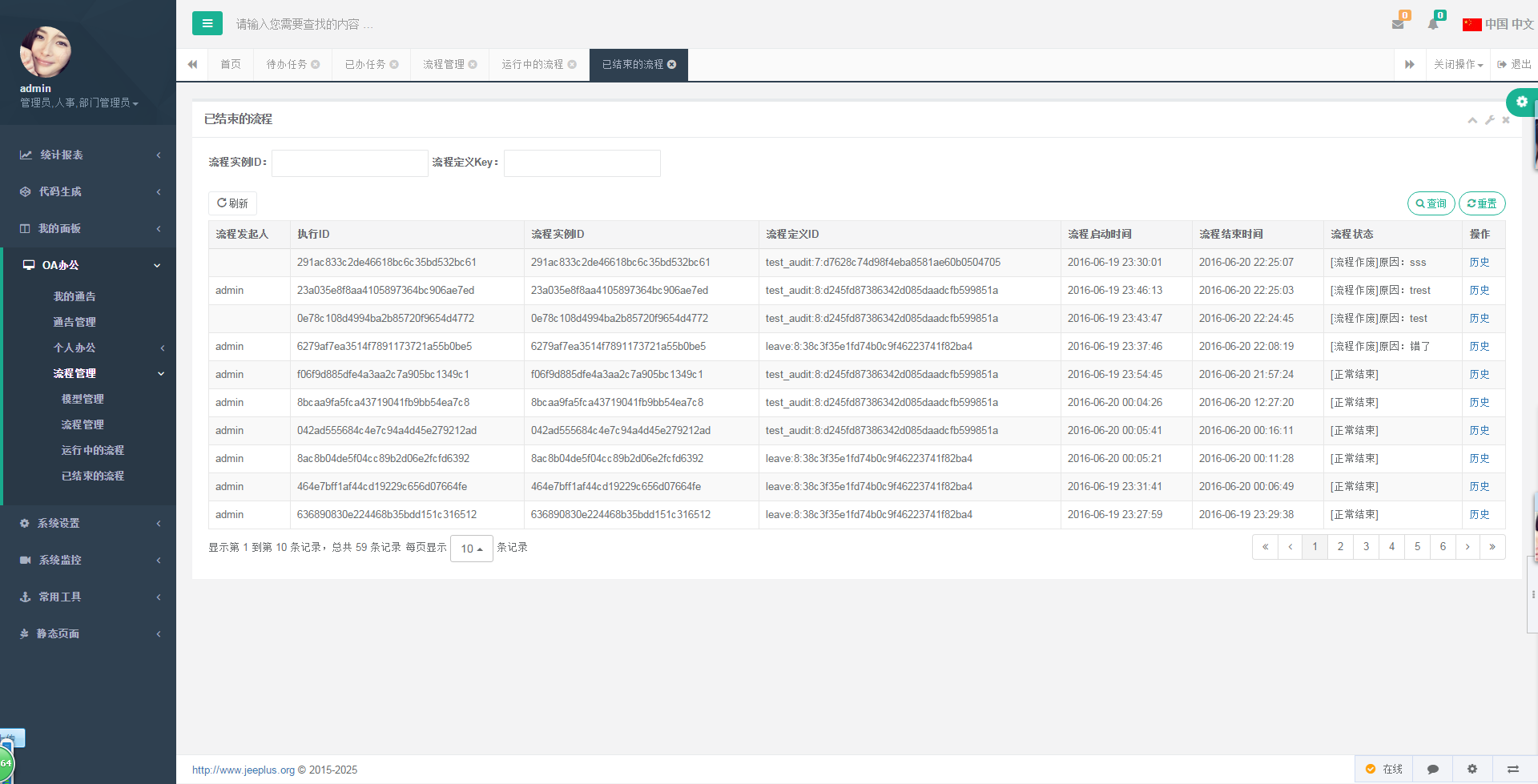Click the wrench icon in the panel header

tap(1490, 120)
